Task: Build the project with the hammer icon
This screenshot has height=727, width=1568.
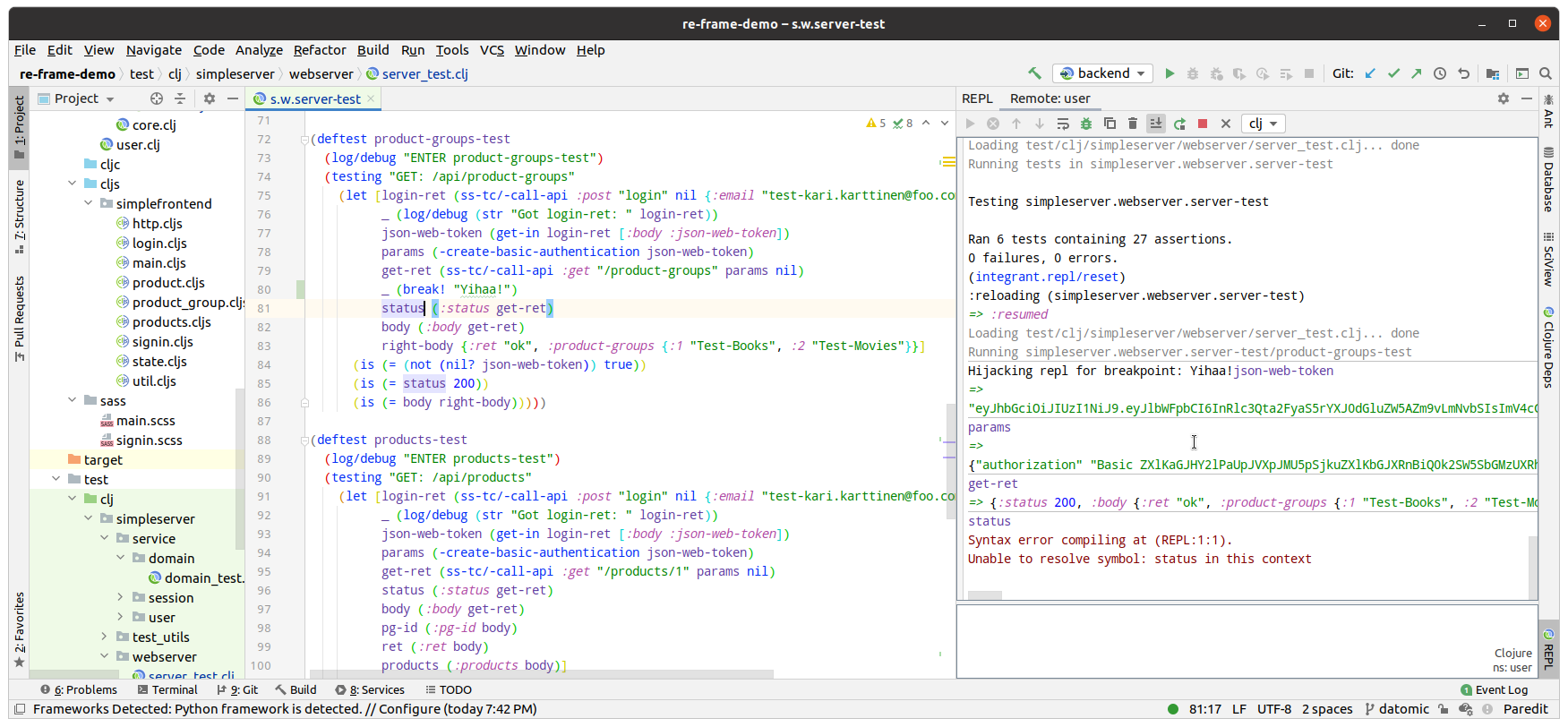Action: tap(1034, 73)
